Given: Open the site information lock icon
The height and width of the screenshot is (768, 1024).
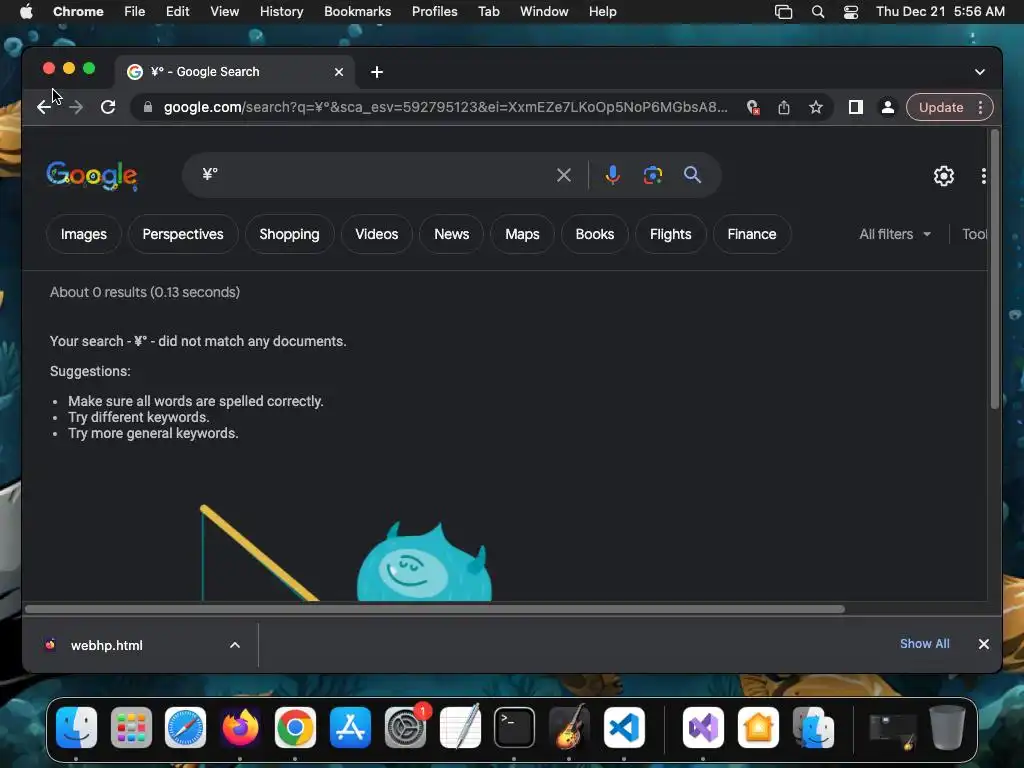Looking at the screenshot, I should pos(148,107).
